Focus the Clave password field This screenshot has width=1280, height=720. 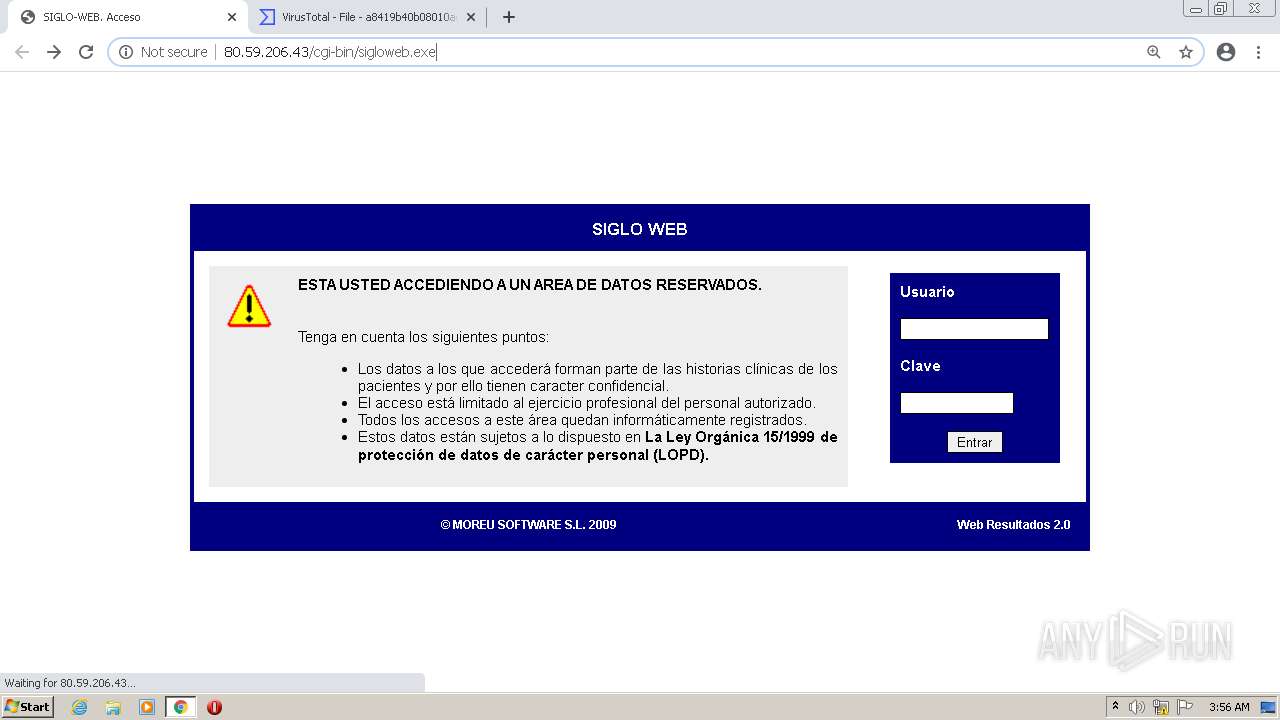(x=957, y=403)
